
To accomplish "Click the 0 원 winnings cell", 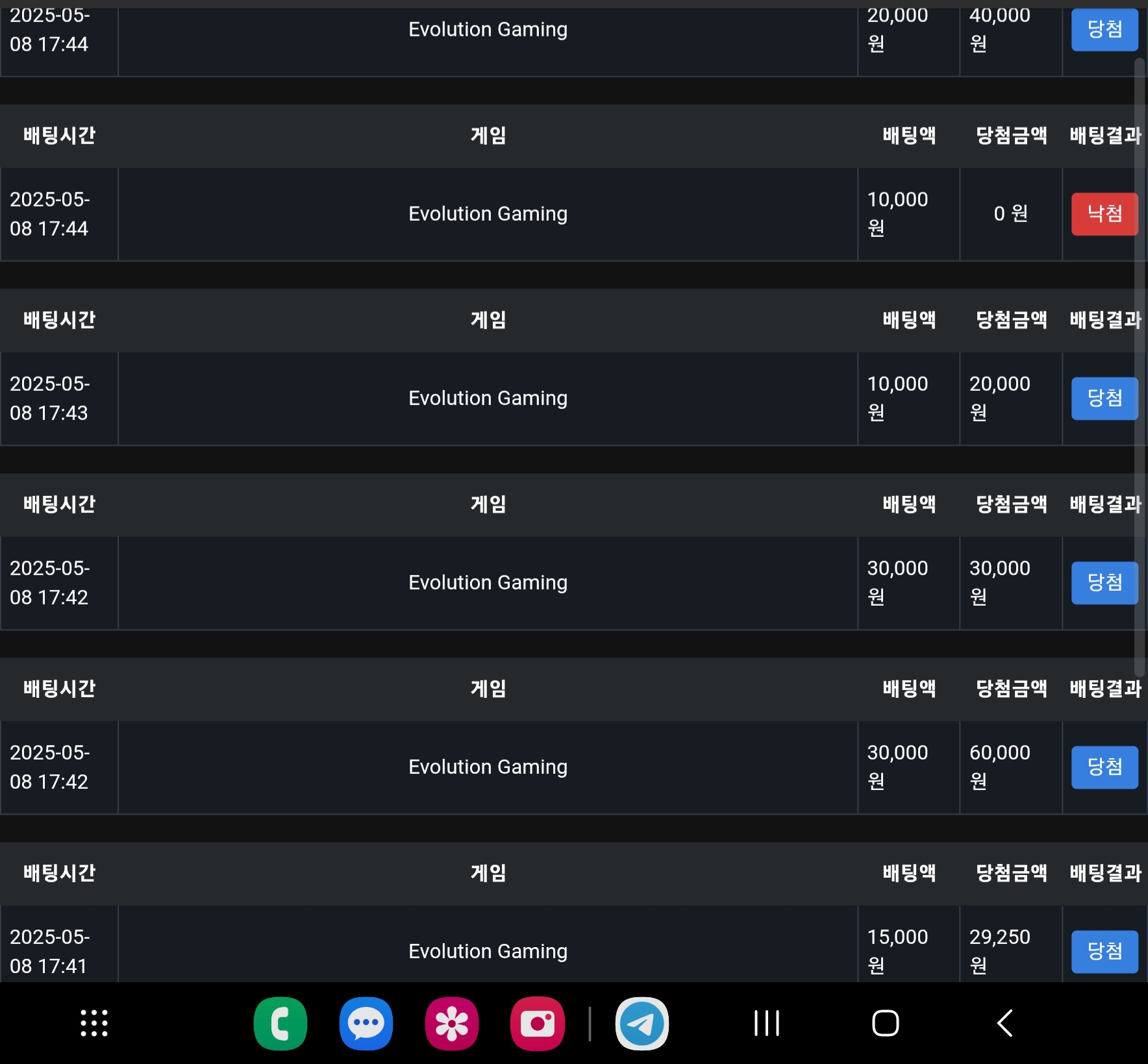I will pos(1011,214).
